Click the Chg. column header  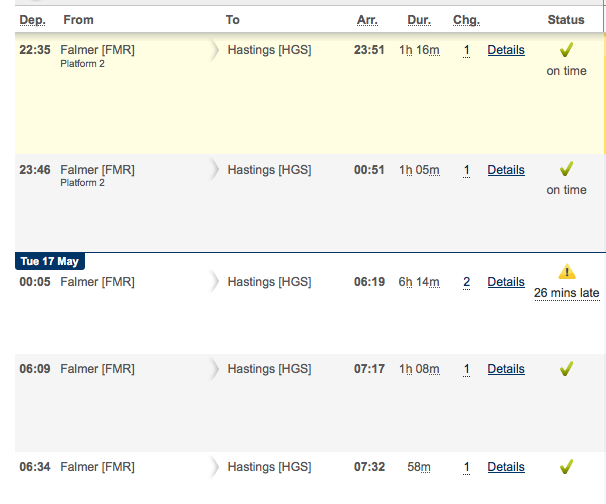click(x=466, y=20)
